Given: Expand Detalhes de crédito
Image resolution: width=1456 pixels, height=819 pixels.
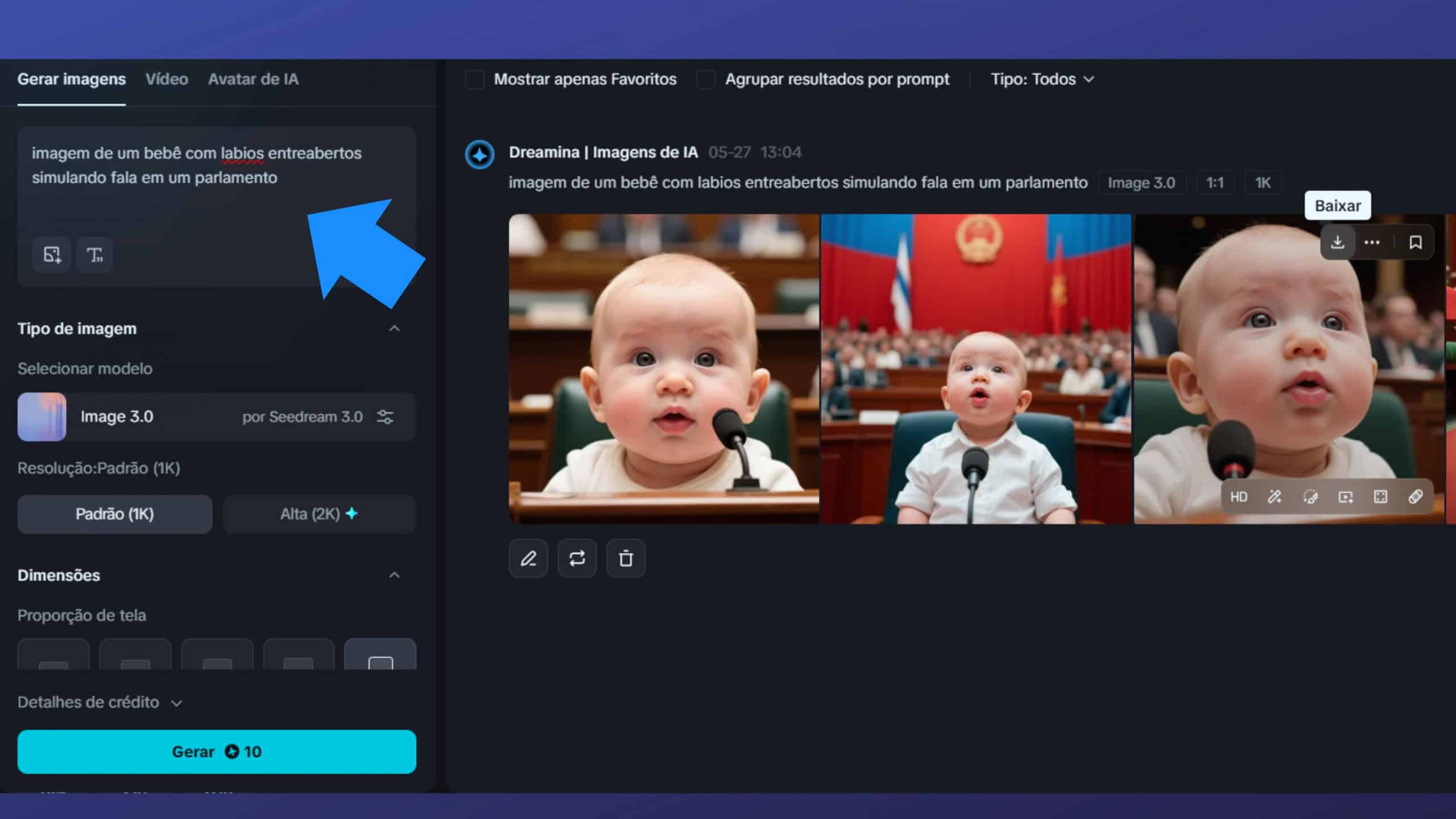Looking at the screenshot, I should [100, 702].
